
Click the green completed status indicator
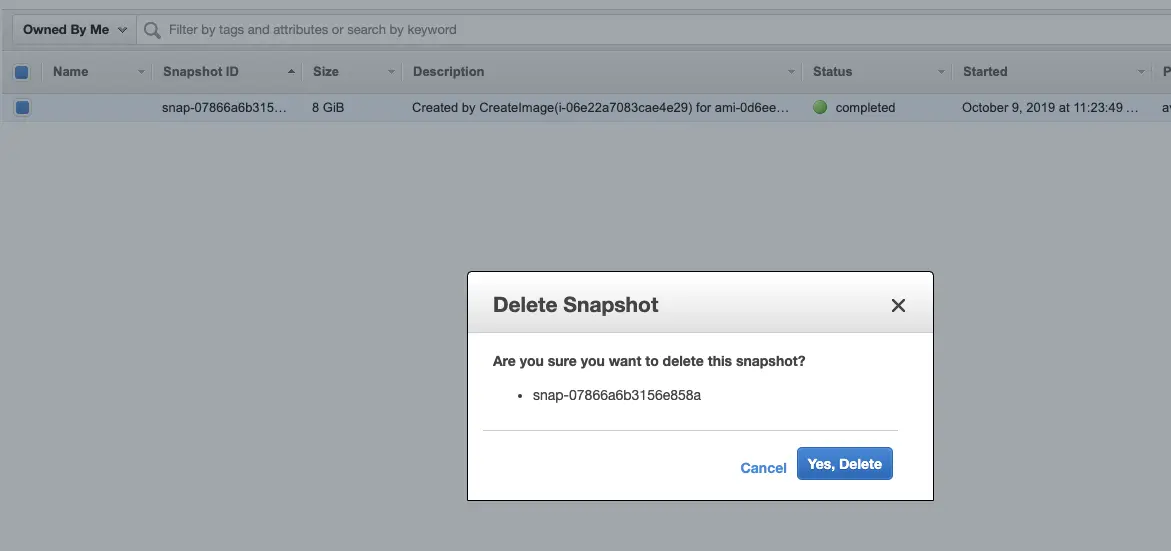point(820,107)
